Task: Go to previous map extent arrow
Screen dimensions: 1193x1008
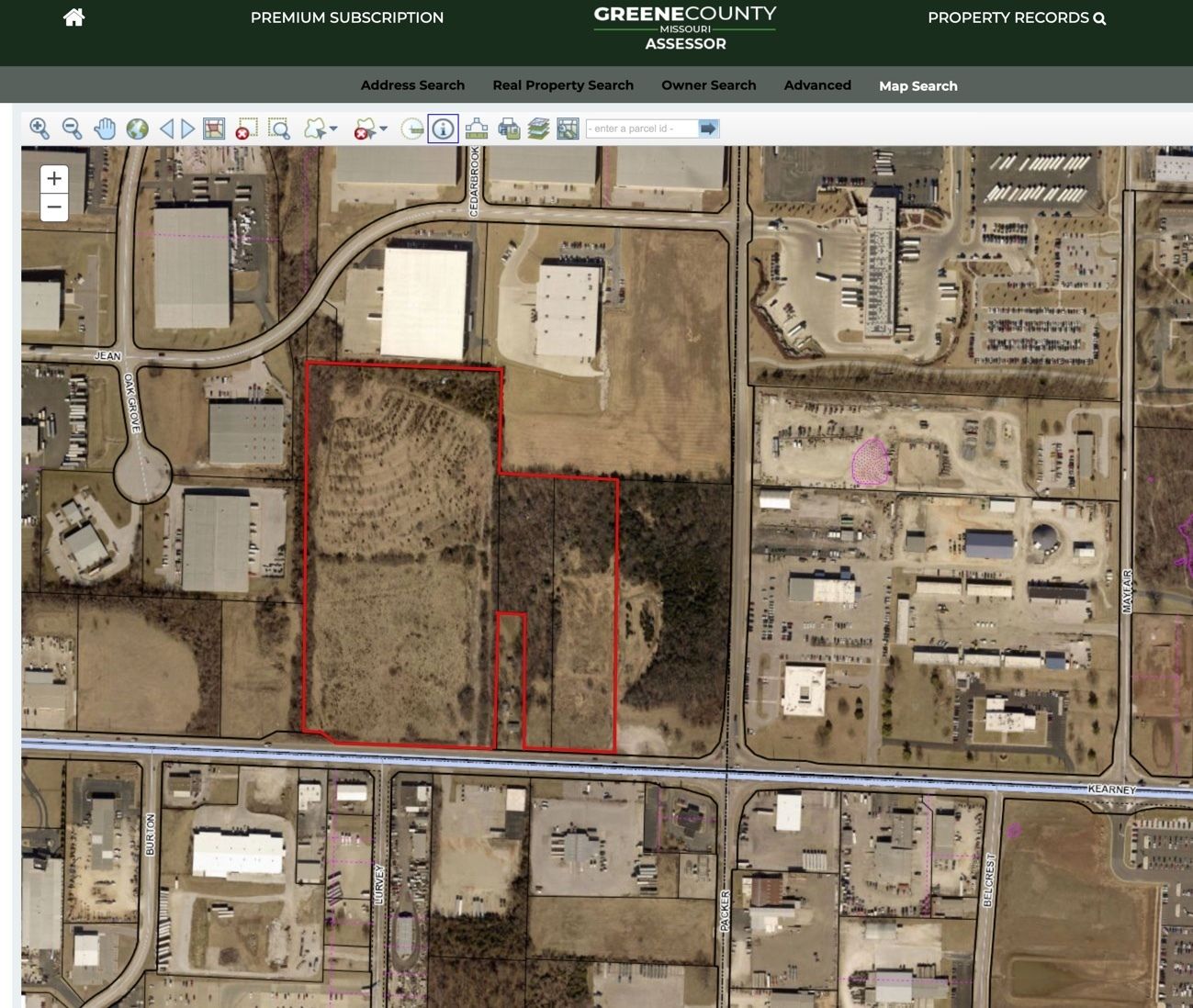Action: [x=166, y=129]
